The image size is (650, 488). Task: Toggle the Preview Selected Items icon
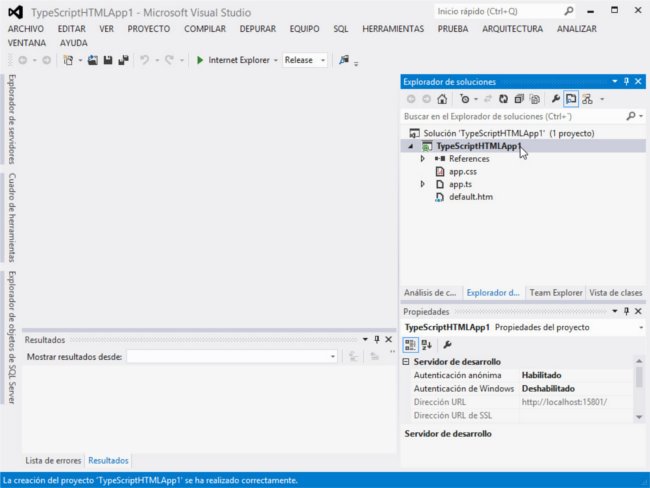(x=571, y=99)
